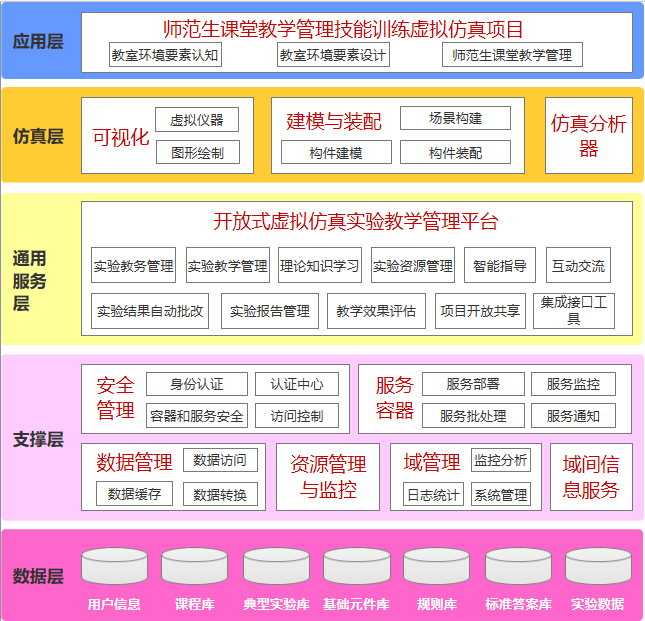Select the 课程库 database cylinder
The image size is (645, 621).
point(195,567)
